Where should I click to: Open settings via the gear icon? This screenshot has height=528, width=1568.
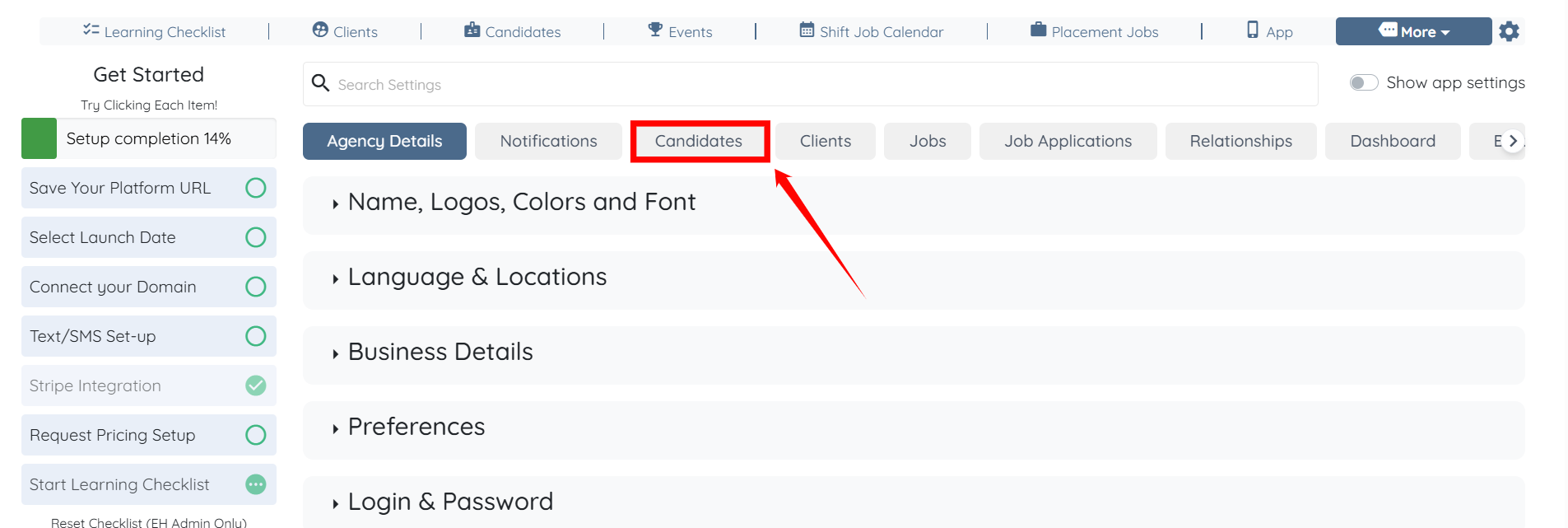point(1509,31)
